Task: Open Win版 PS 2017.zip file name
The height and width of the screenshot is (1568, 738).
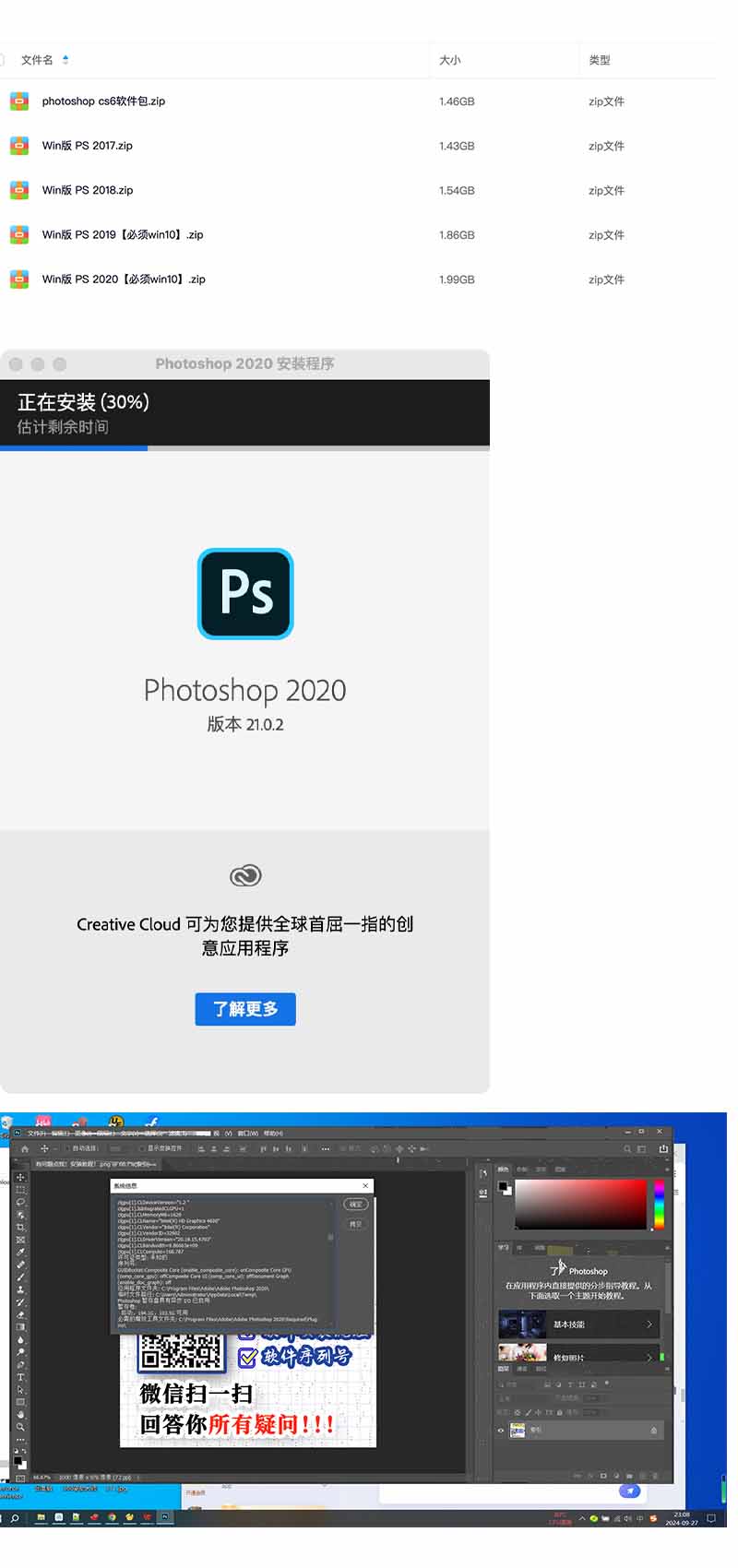Action: pyautogui.click(x=88, y=146)
